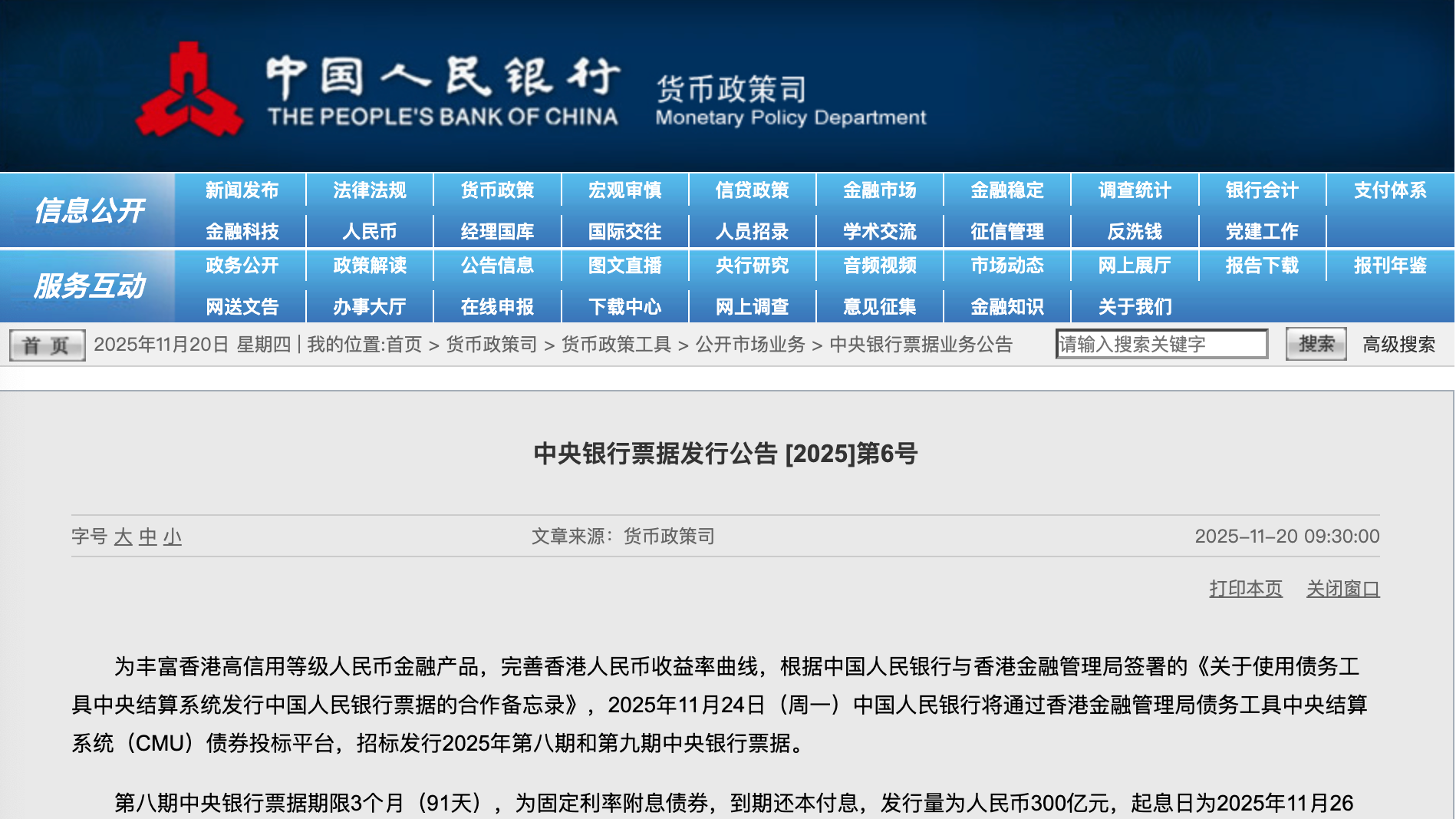
Task: Click the search keyword input field
Action: click(1161, 344)
